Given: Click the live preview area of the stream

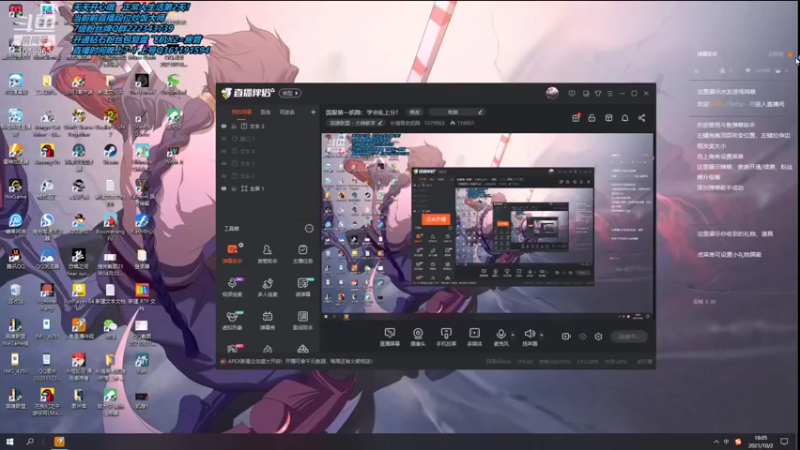Looking at the screenshot, I should (x=487, y=227).
